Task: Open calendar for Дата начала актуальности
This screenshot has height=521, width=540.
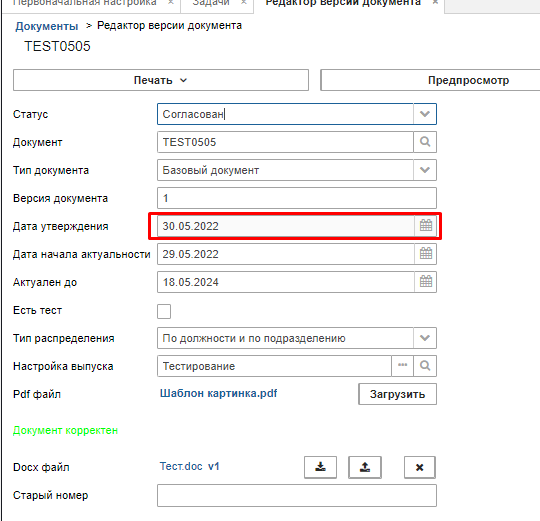Action: 426,254
